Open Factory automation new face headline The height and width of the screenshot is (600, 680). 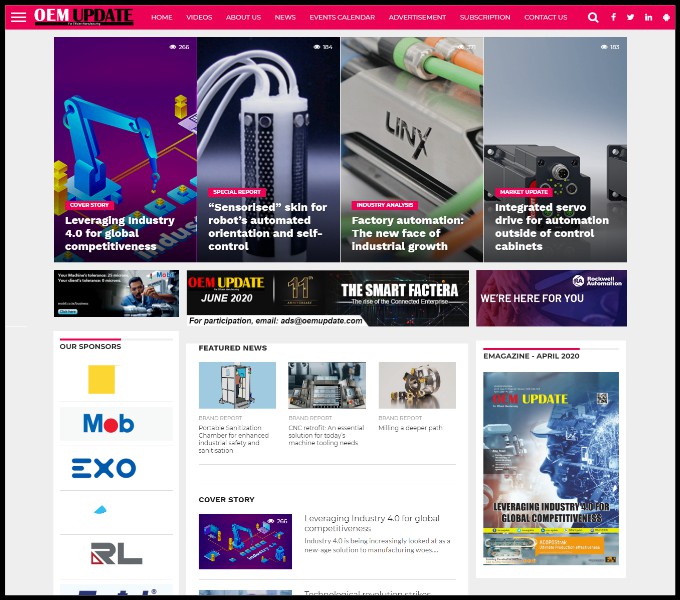(408, 233)
